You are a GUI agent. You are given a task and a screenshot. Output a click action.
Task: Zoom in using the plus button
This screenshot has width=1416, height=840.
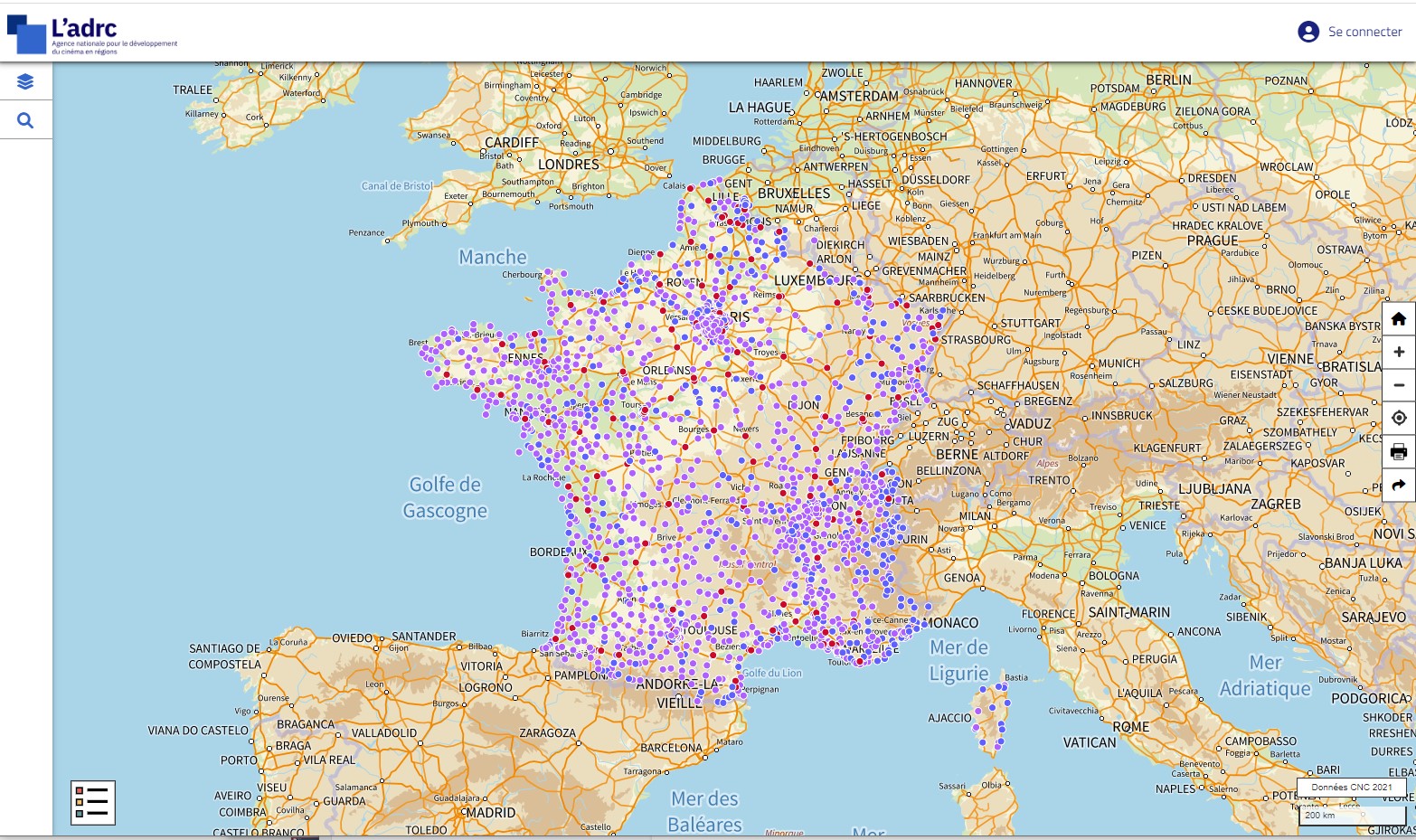click(x=1398, y=352)
